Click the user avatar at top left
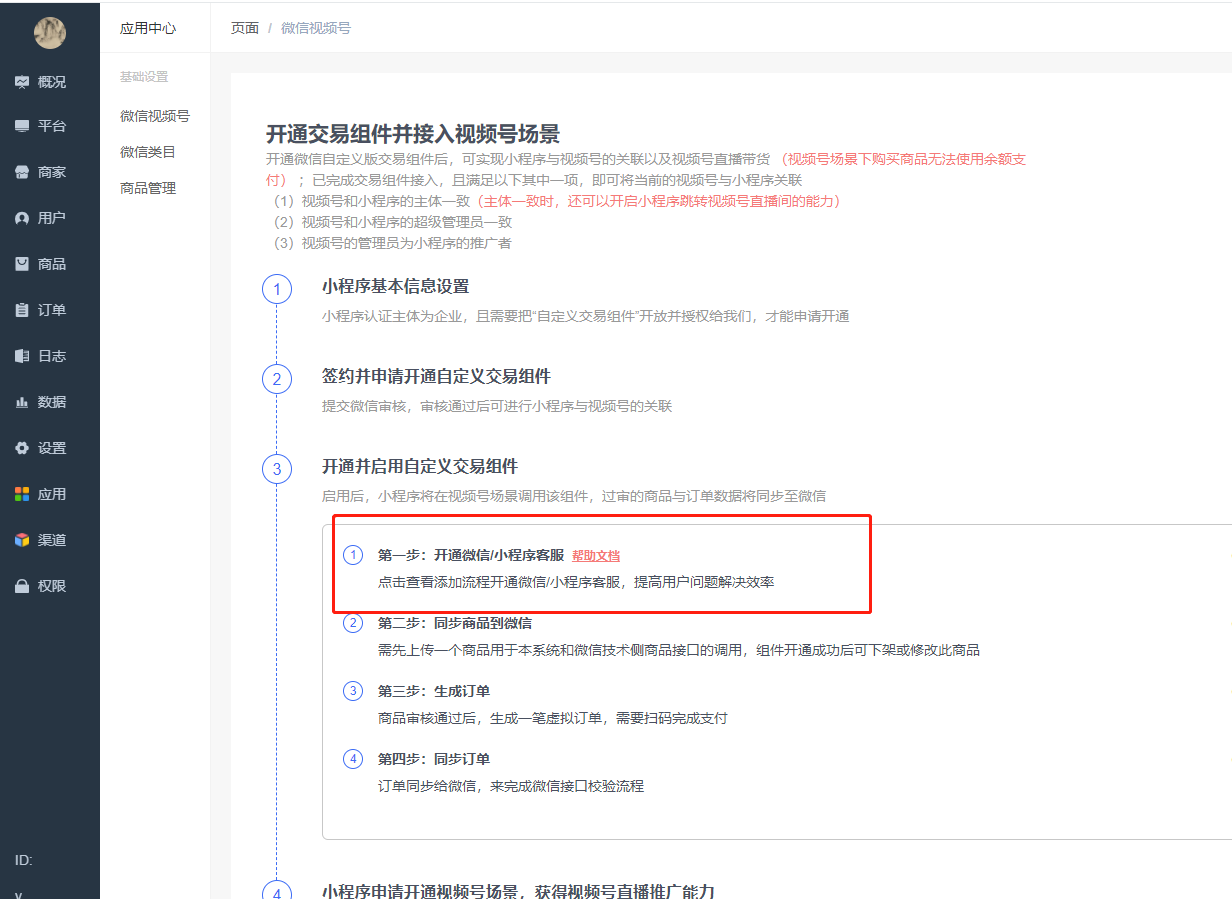The width and height of the screenshot is (1232, 899). pos(49,33)
